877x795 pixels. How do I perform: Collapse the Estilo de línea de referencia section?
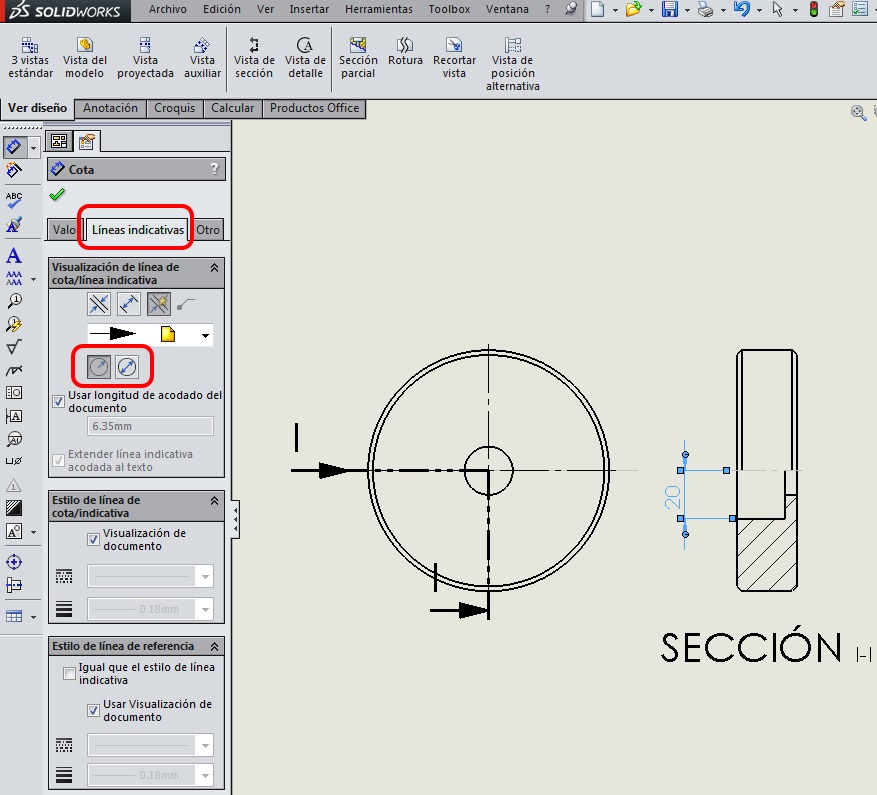click(214, 646)
